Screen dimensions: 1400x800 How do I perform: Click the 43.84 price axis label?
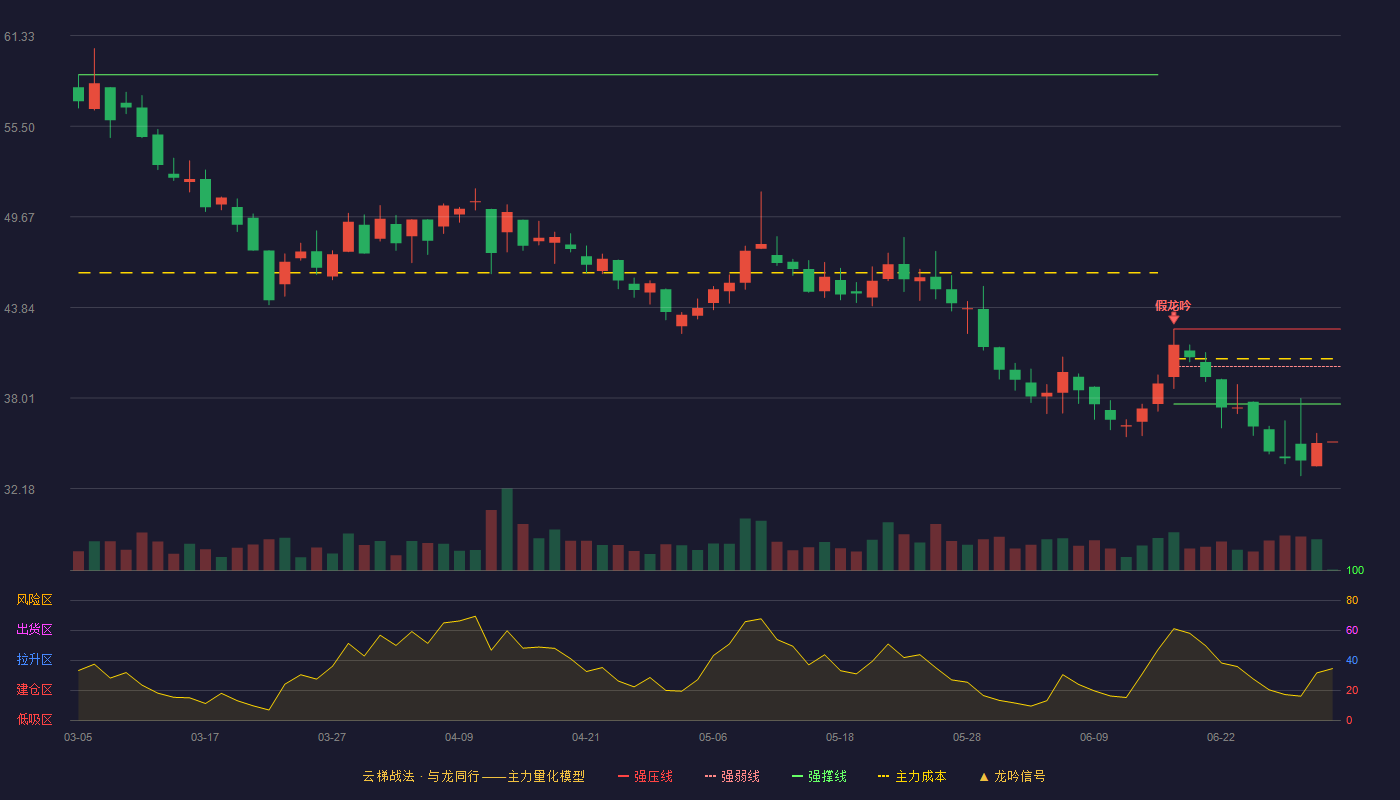[19, 309]
